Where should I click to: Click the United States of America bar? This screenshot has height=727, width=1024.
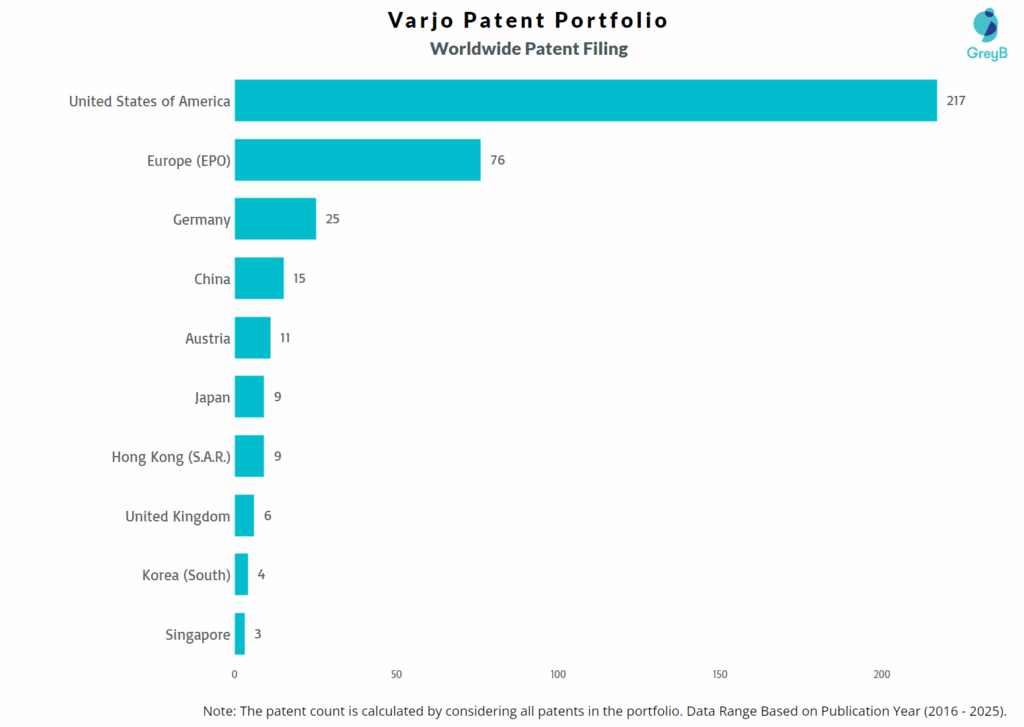point(585,101)
